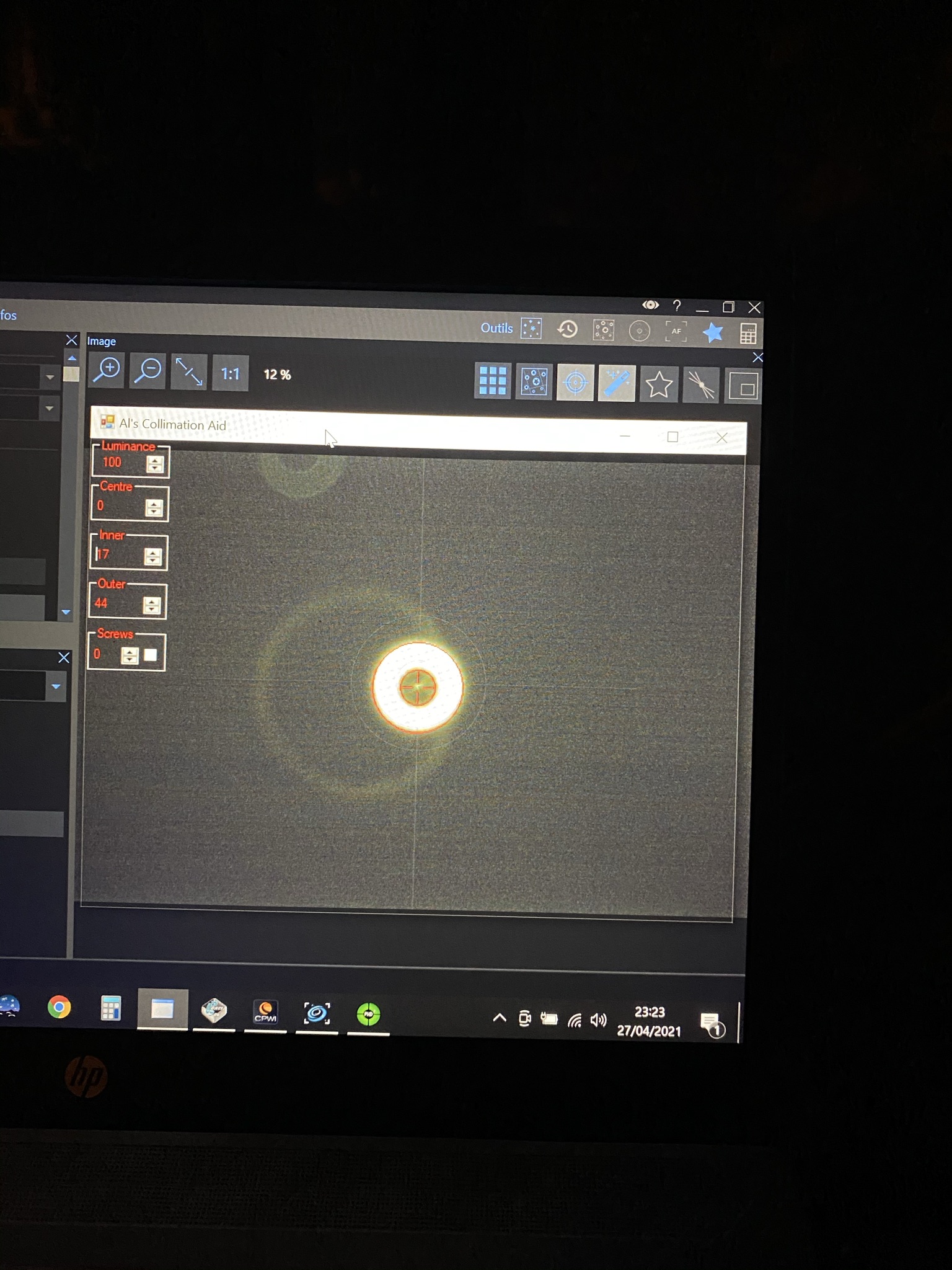
Task: Open the notification center icon
Action: pos(712,1024)
